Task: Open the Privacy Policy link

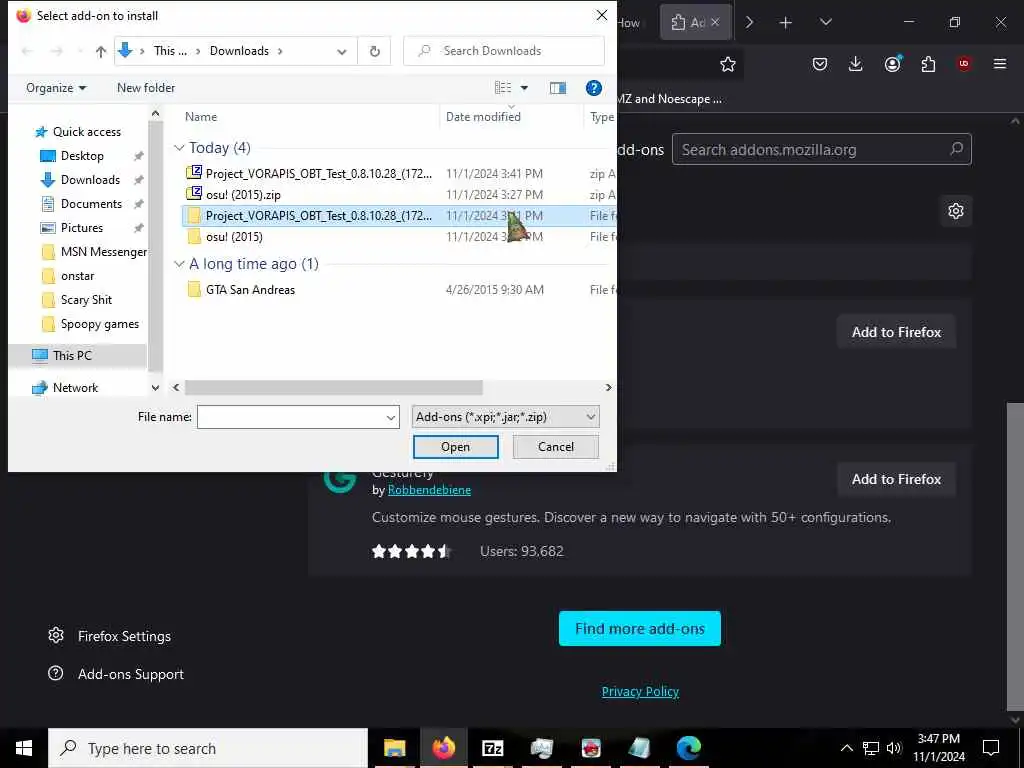Action: click(640, 692)
